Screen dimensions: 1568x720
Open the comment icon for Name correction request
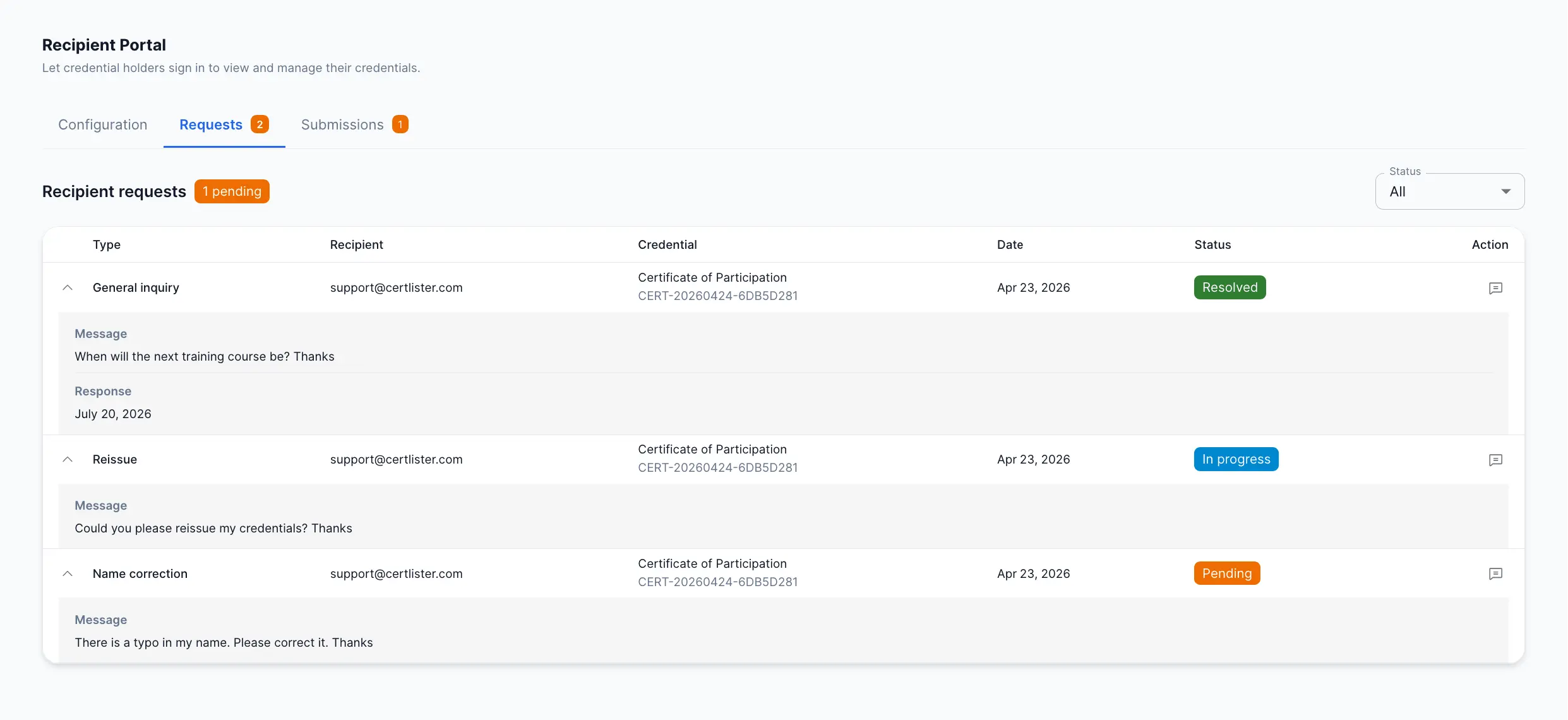click(x=1496, y=573)
